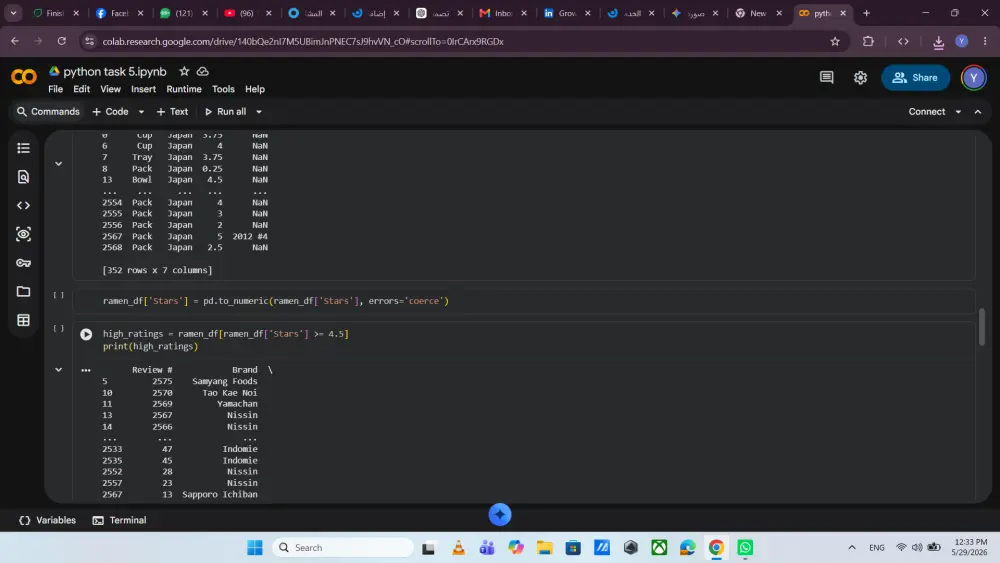Collapse the header with chevron
1000x563 pixels.
[x=978, y=112]
